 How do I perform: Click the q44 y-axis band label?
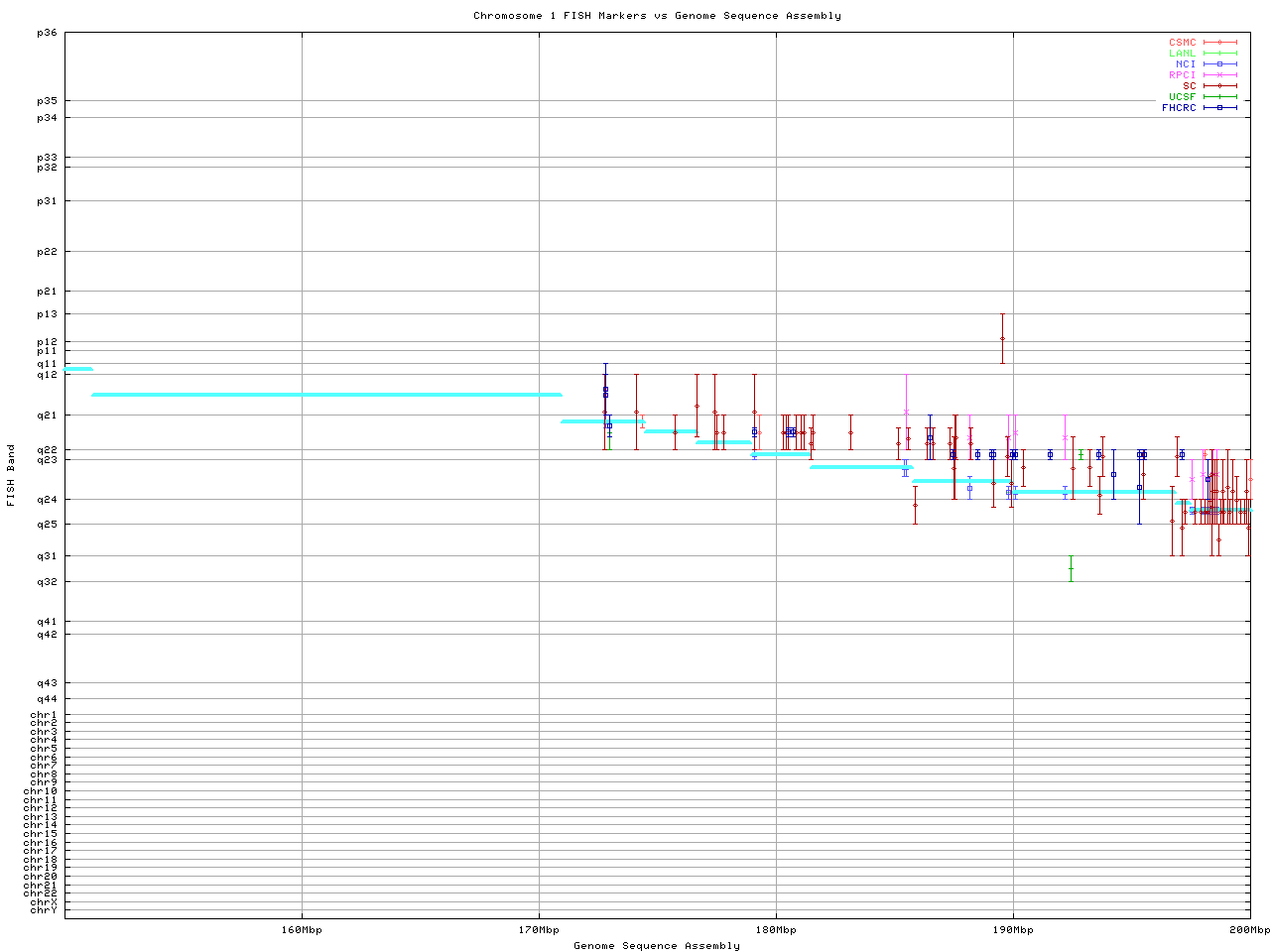tap(47, 699)
